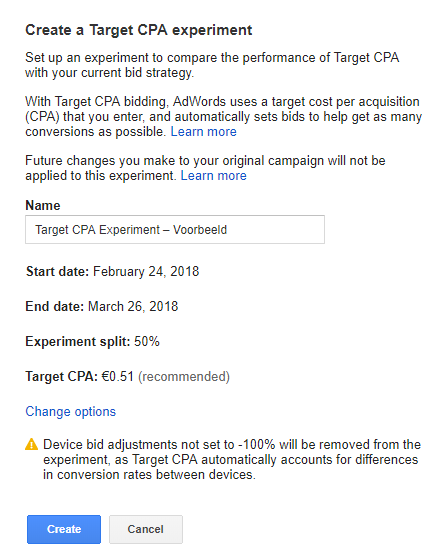Focus the experiment Name input field

[x=175, y=229]
